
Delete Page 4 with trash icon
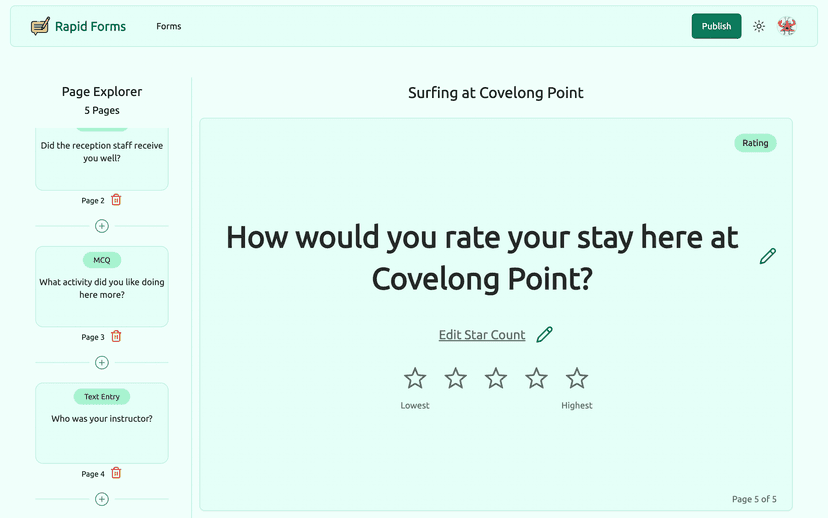point(116,473)
